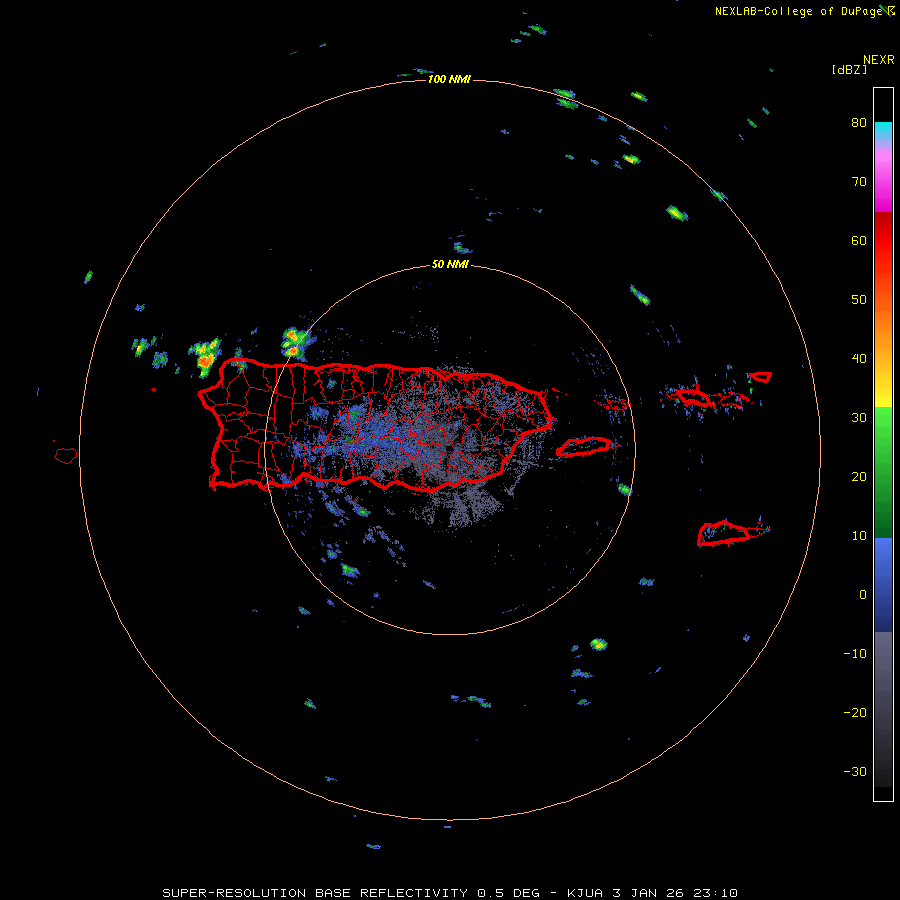Click the green band of the color bar
900x900 pixels.
tap(883, 472)
